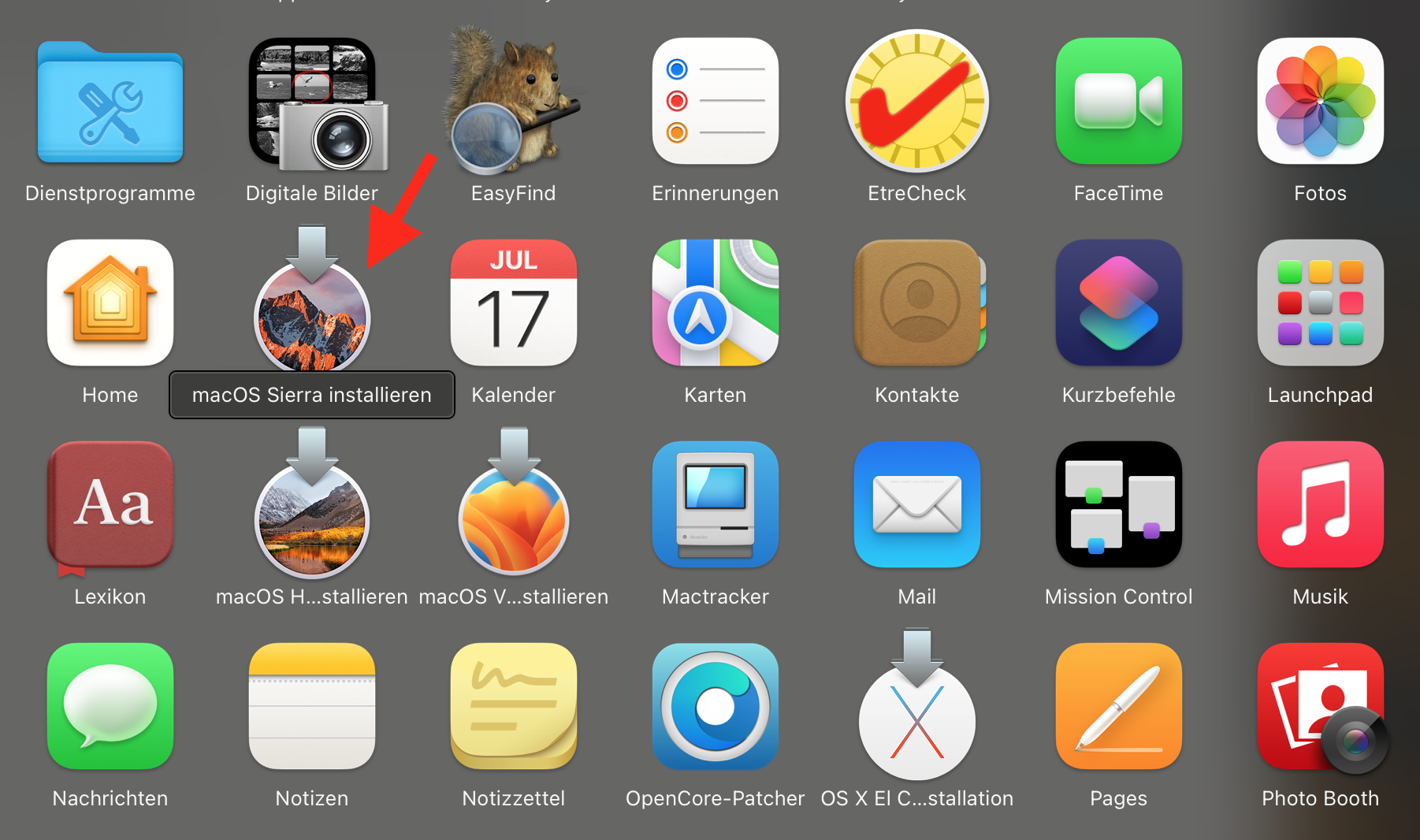Click the EtreCheck checkmark icon

click(917, 101)
